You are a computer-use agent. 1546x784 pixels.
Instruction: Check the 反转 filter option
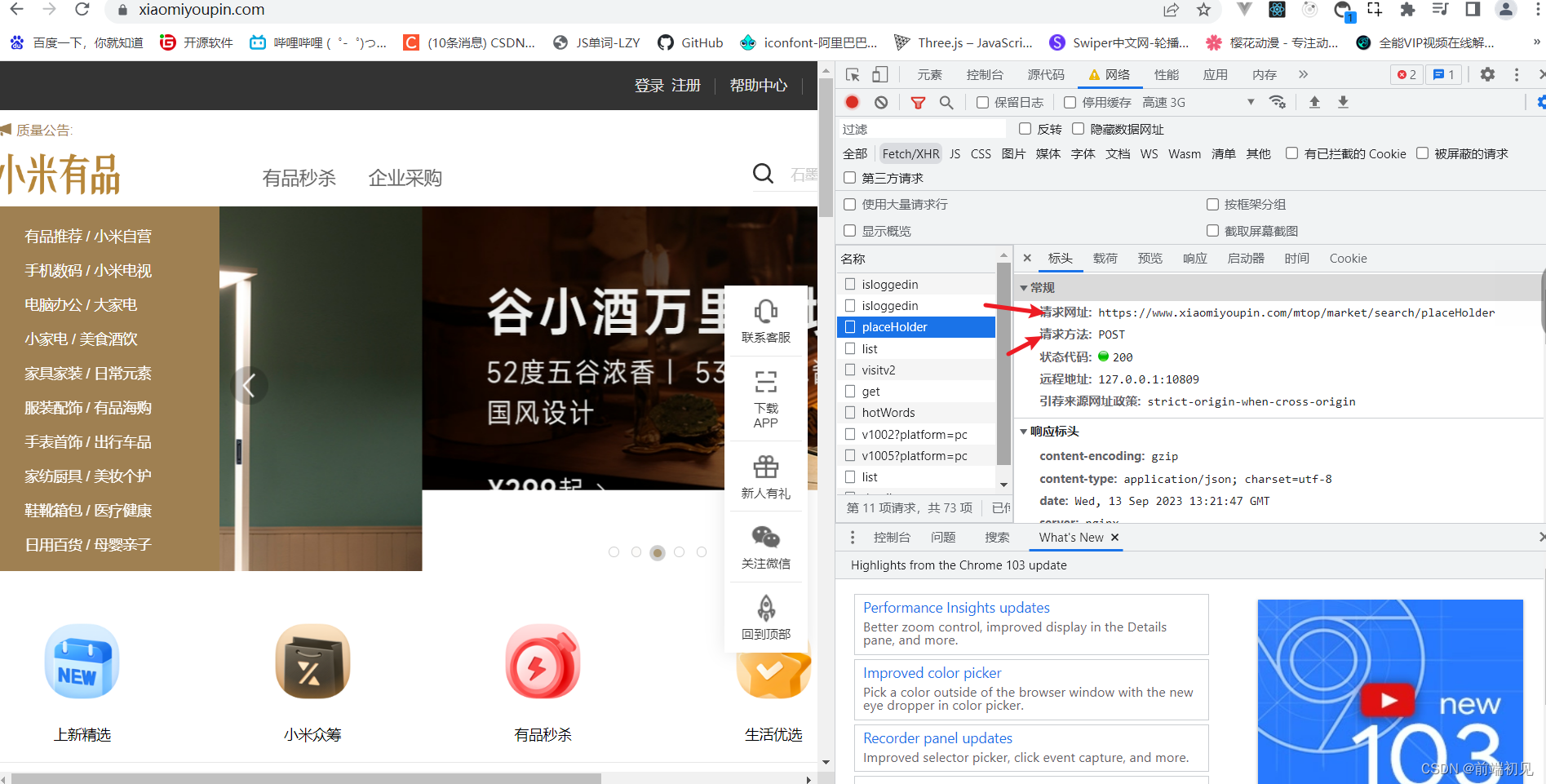1025,129
